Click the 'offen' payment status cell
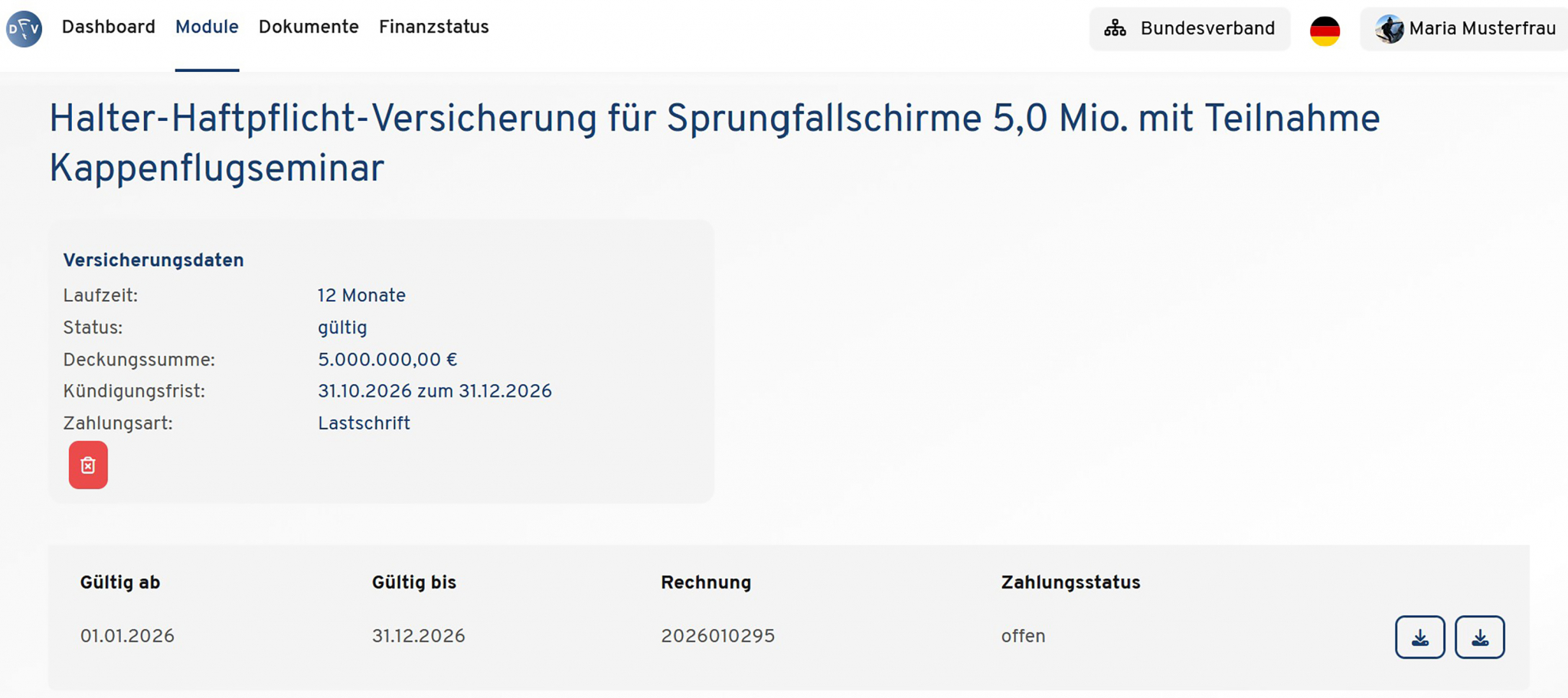 coord(1023,636)
